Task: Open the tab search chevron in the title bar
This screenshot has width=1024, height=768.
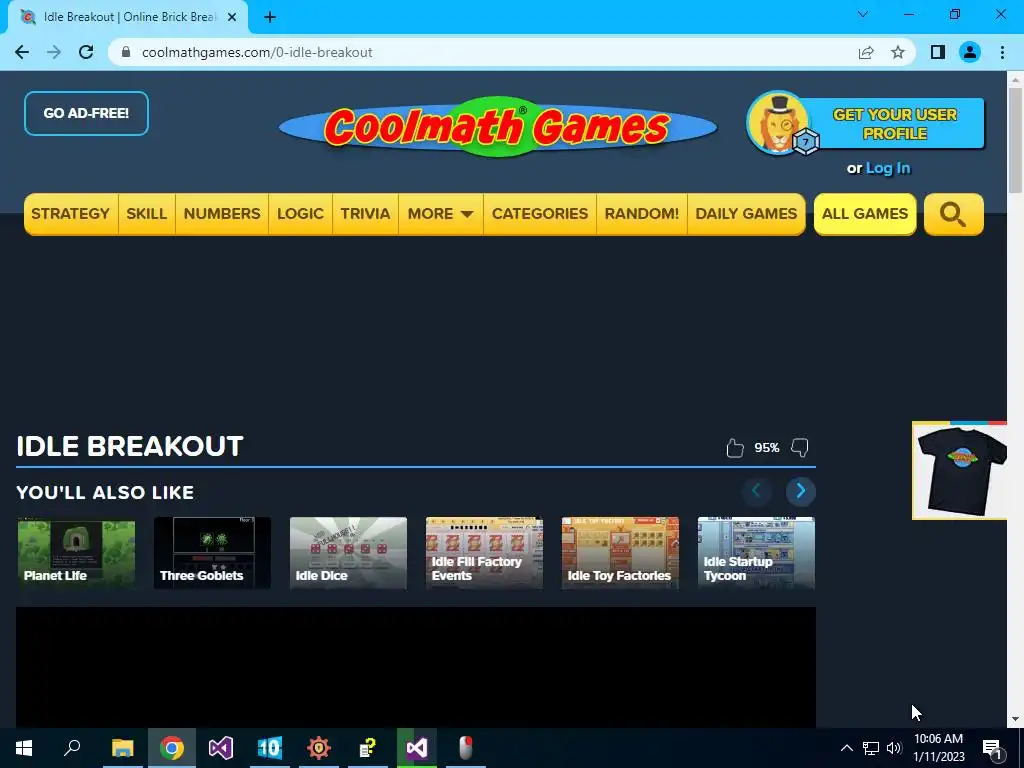Action: coord(863,14)
